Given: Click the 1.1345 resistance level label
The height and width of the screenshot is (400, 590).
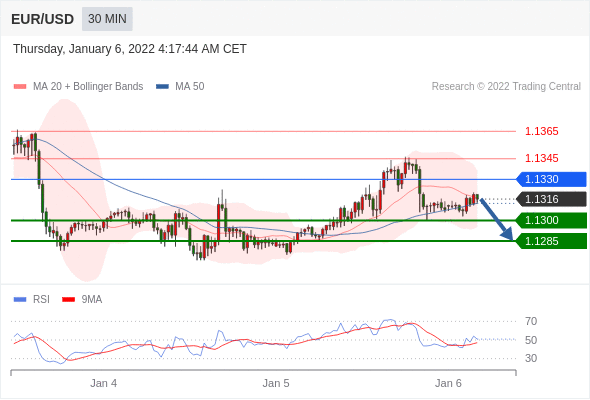Looking at the screenshot, I should 541,158.
